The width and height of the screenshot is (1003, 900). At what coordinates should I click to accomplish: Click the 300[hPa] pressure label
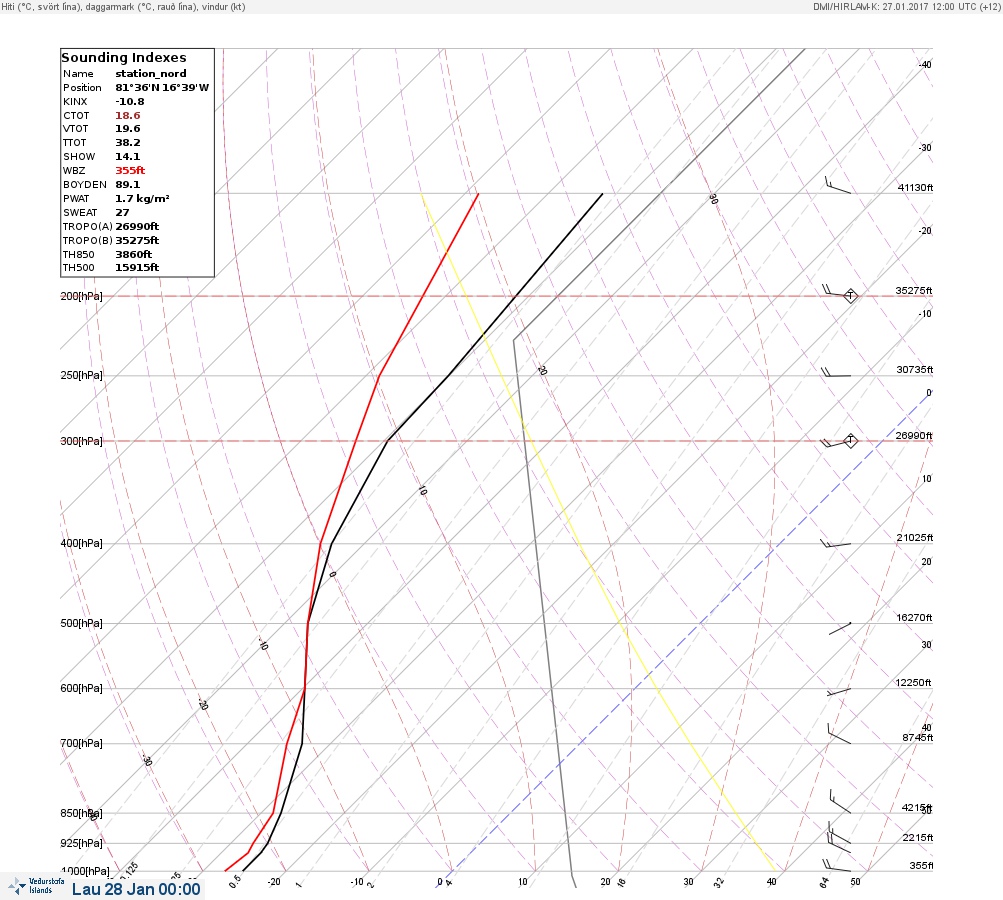(x=81, y=441)
